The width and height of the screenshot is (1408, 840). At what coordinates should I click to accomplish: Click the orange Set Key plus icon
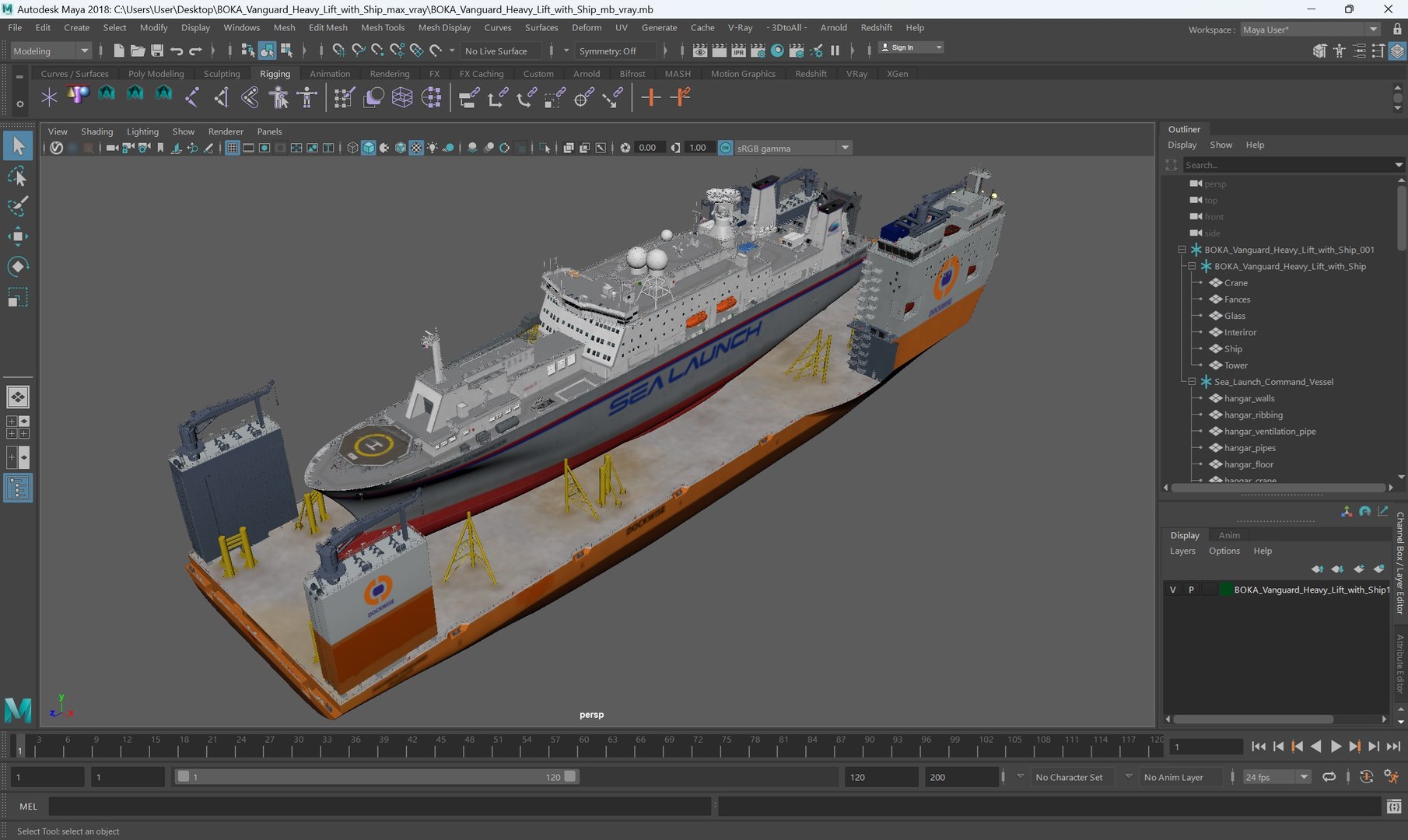[x=651, y=97]
